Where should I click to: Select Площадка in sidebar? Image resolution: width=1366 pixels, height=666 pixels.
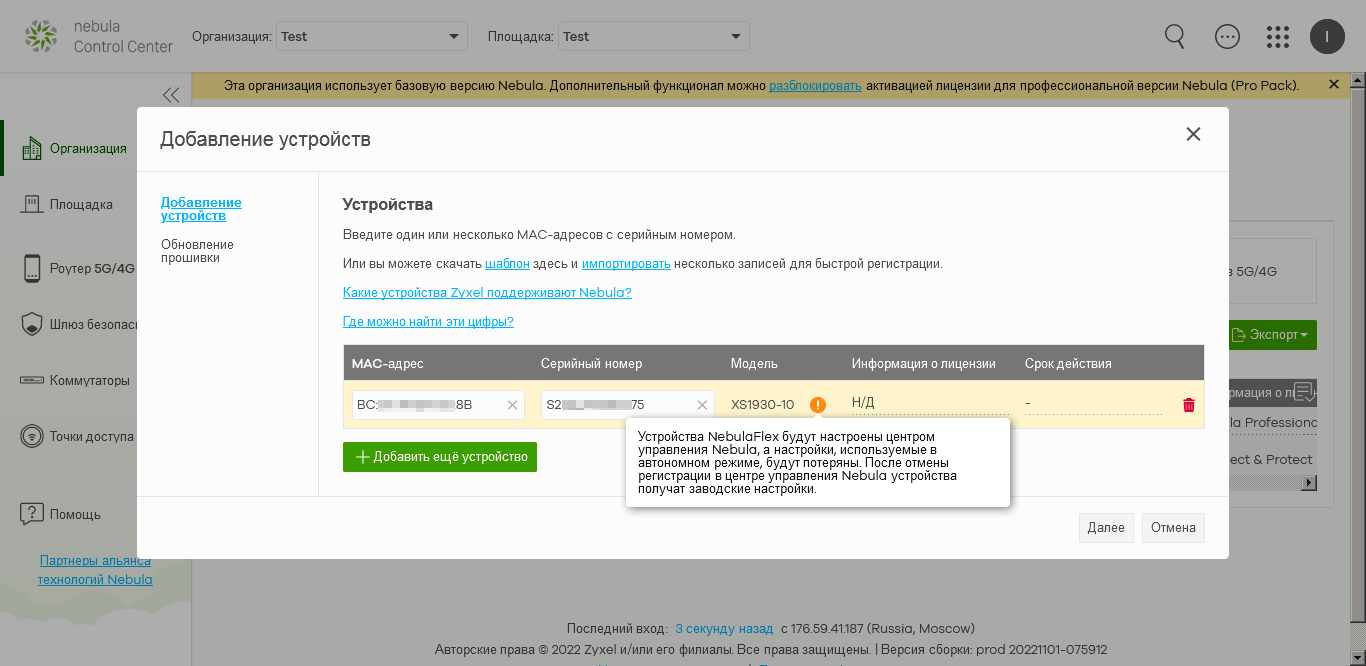[81, 204]
